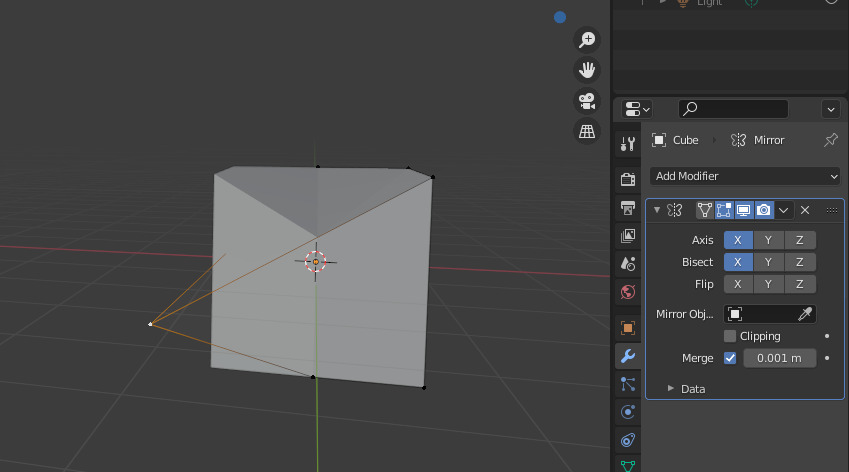Image resolution: width=849 pixels, height=472 pixels.
Task: Click the modifier drag handle grip
Action: (x=832, y=210)
